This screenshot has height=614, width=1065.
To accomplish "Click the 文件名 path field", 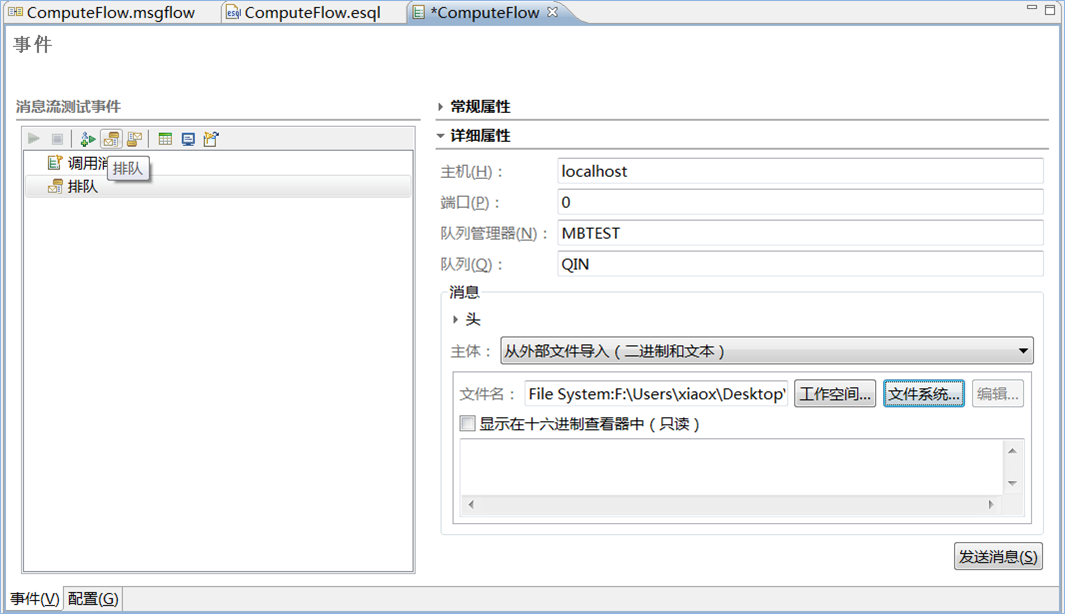I will tap(656, 394).
